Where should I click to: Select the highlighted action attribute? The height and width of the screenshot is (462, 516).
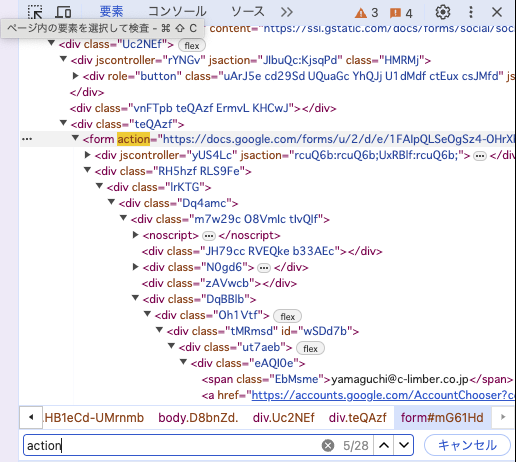pos(134,139)
